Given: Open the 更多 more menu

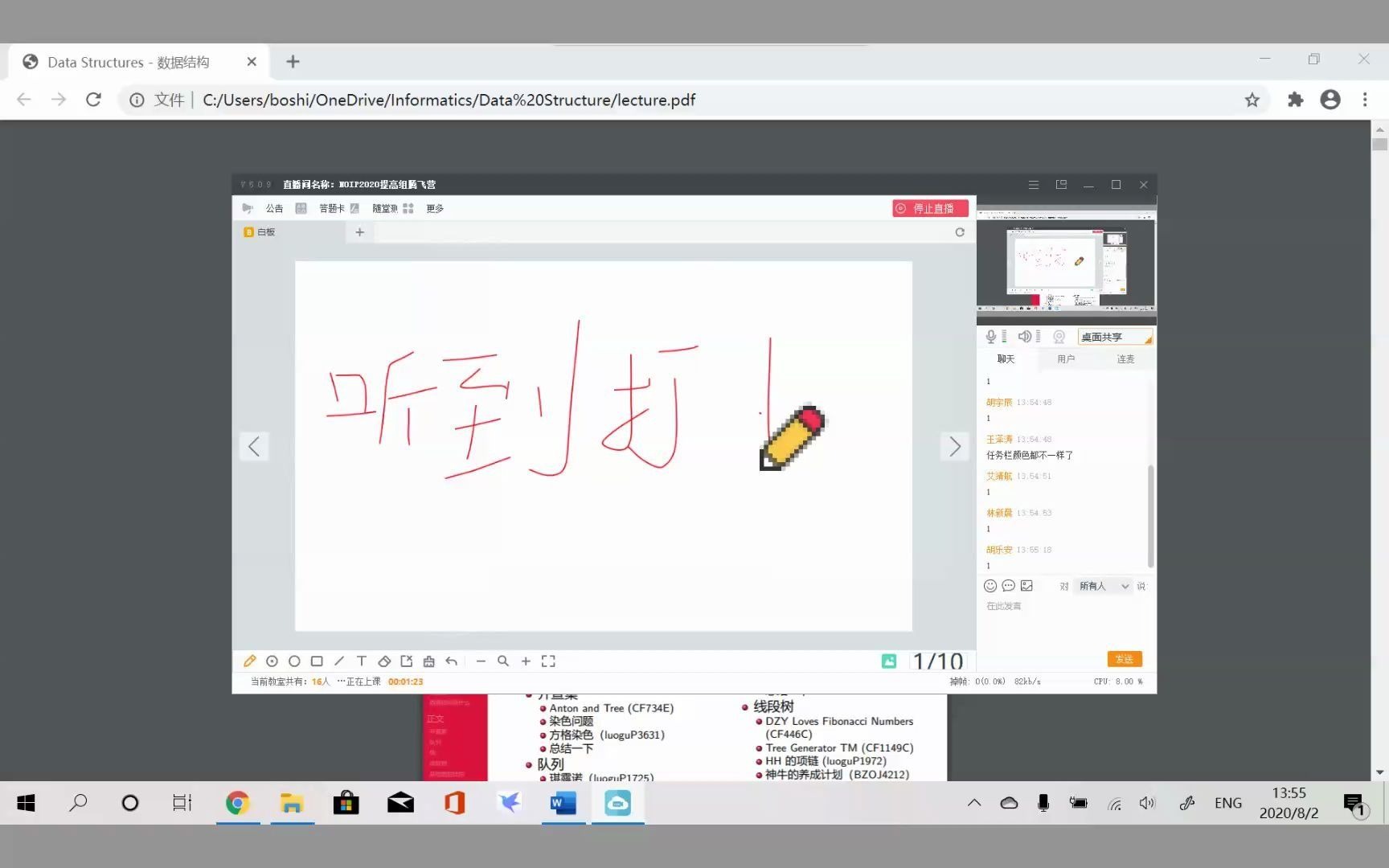Looking at the screenshot, I should pyautogui.click(x=435, y=208).
